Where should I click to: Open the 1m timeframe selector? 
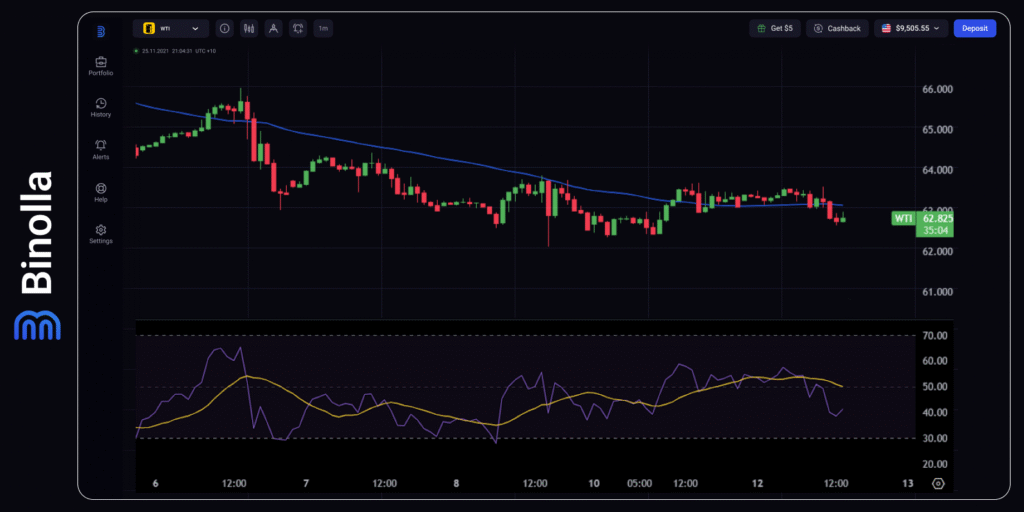click(x=323, y=29)
